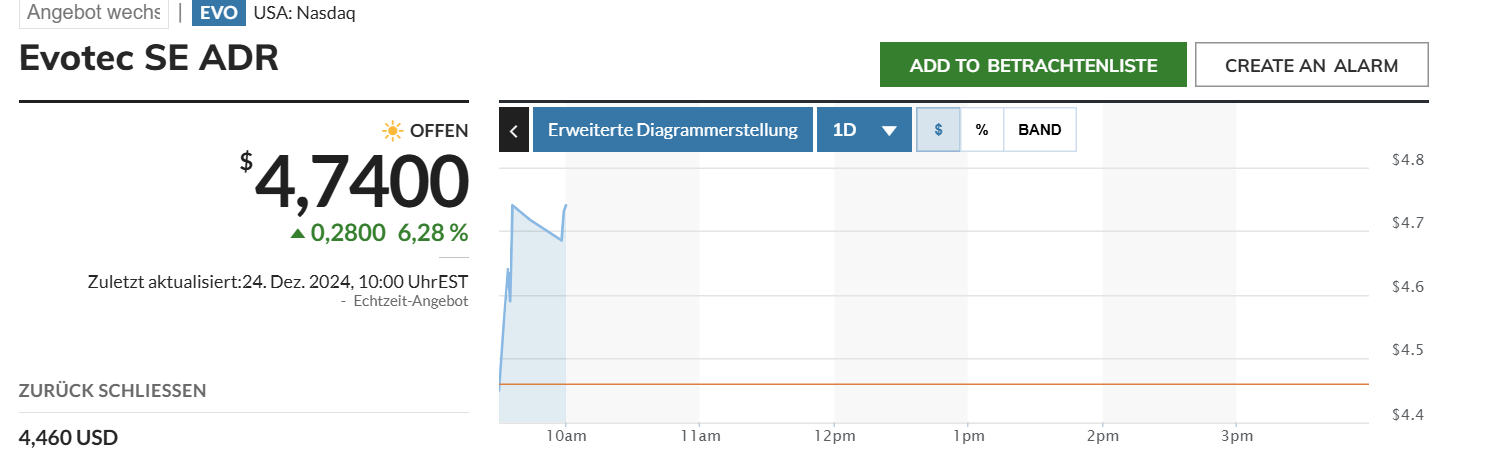Click the blue price line peak

point(513,205)
